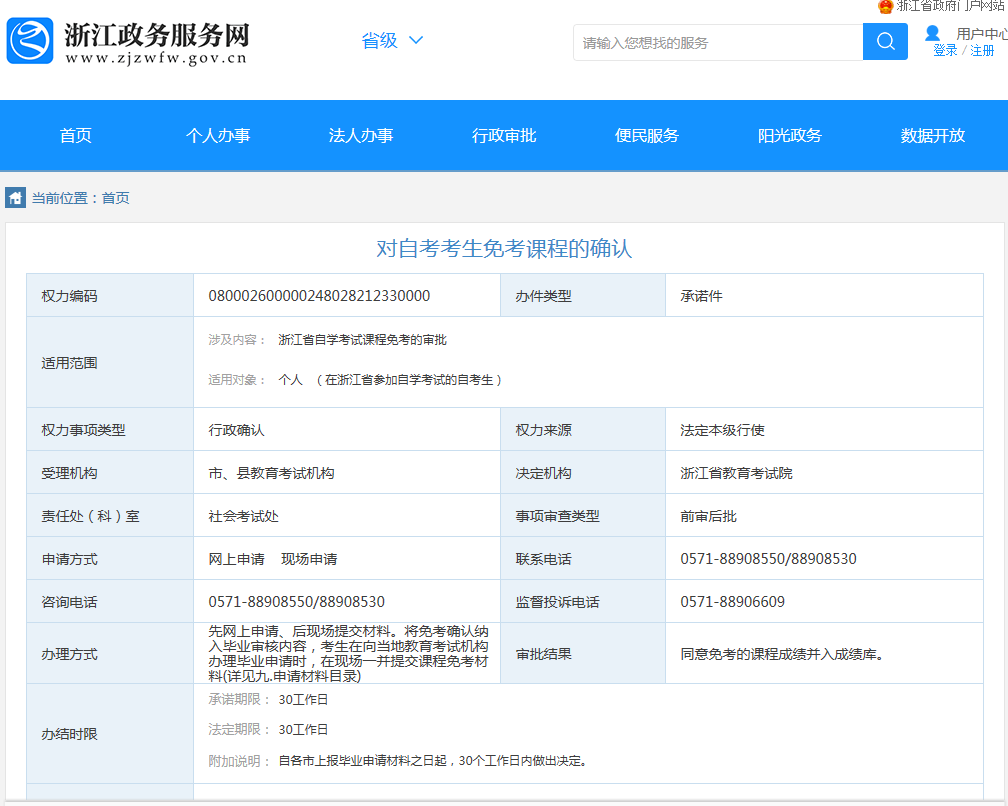Click the user center avatar icon
This screenshot has width=1008, height=806.
932,33
